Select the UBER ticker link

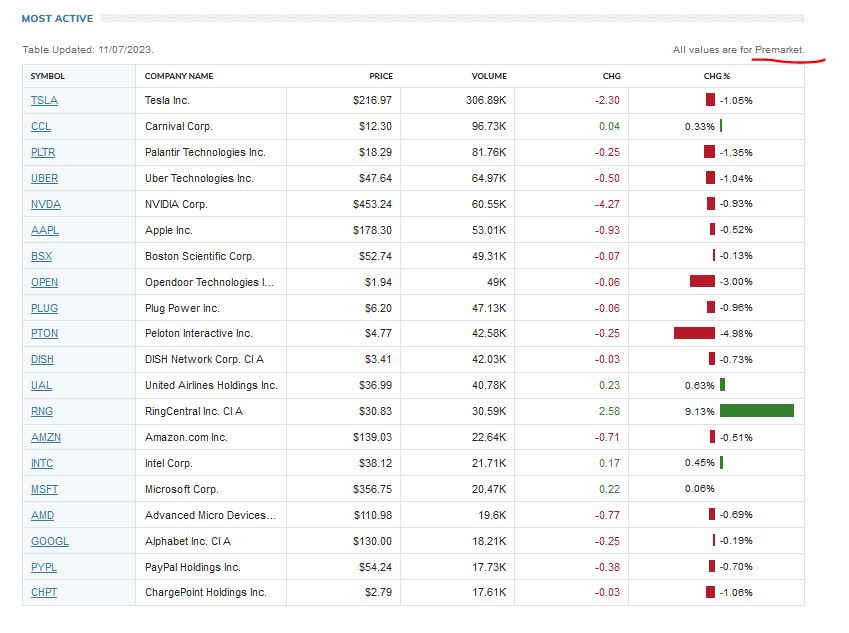click(x=44, y=178)
